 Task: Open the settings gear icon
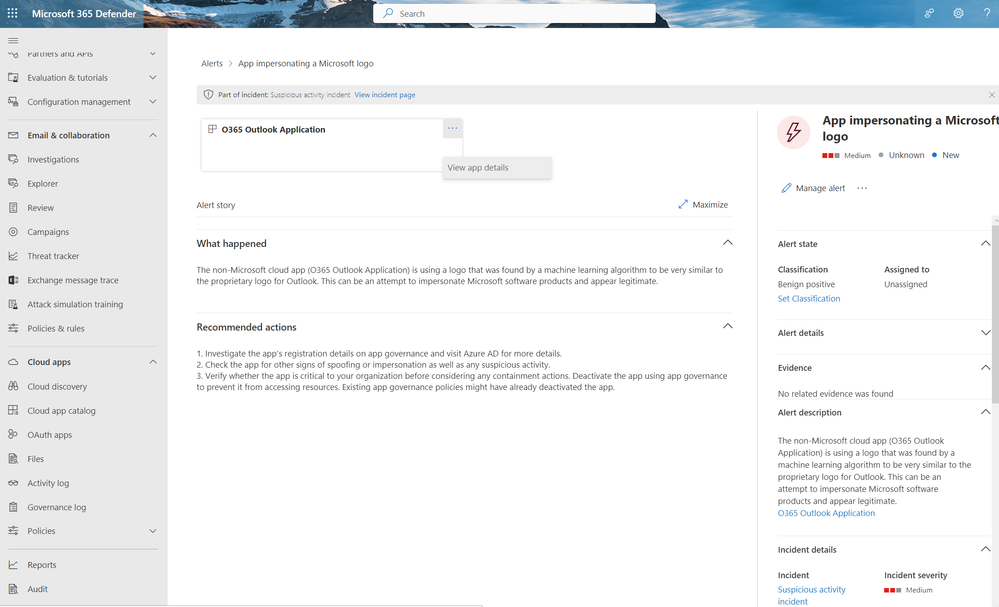point(958,13)
